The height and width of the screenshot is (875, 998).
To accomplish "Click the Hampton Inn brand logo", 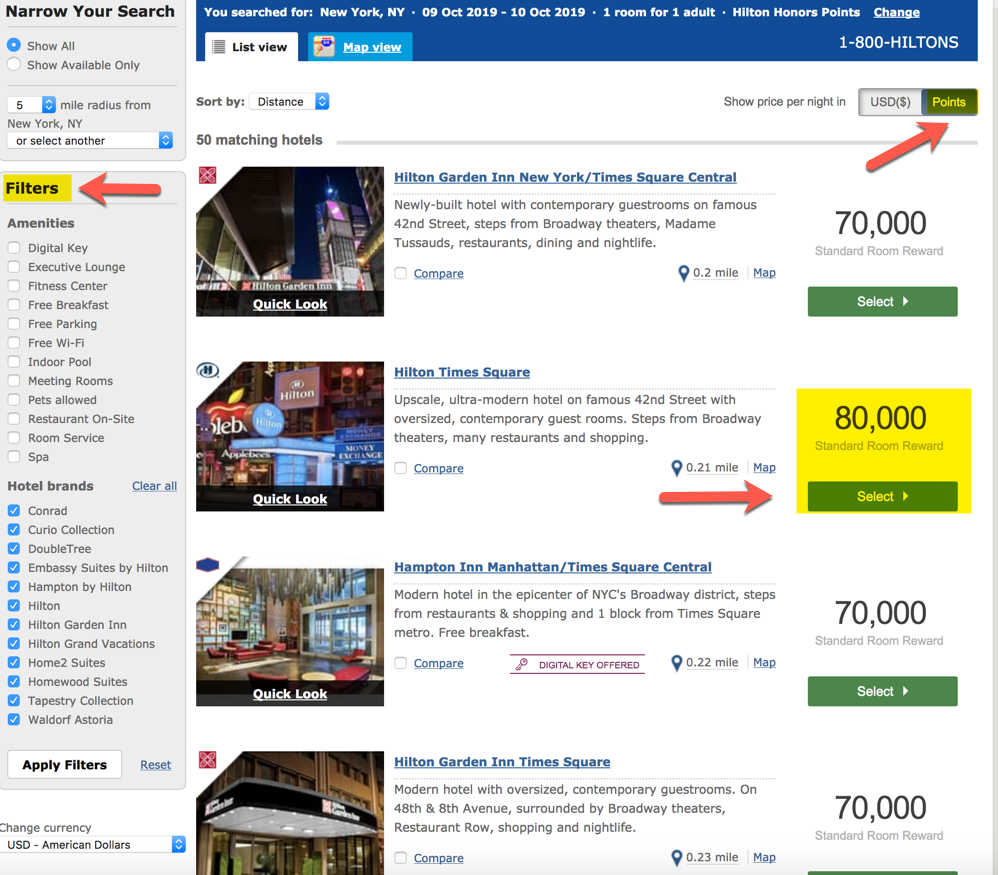I will (x=207, y=564).
